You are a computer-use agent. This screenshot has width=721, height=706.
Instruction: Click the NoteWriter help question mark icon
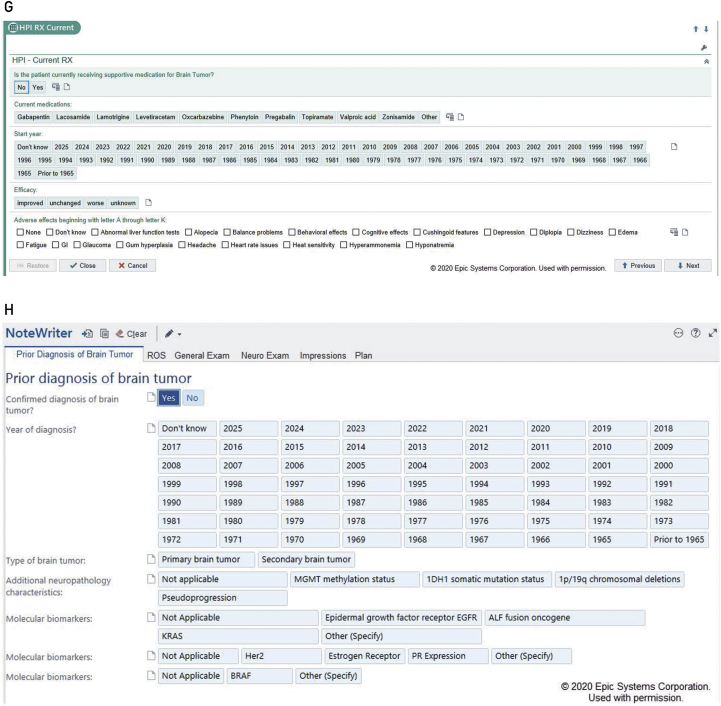pos(695,333)
